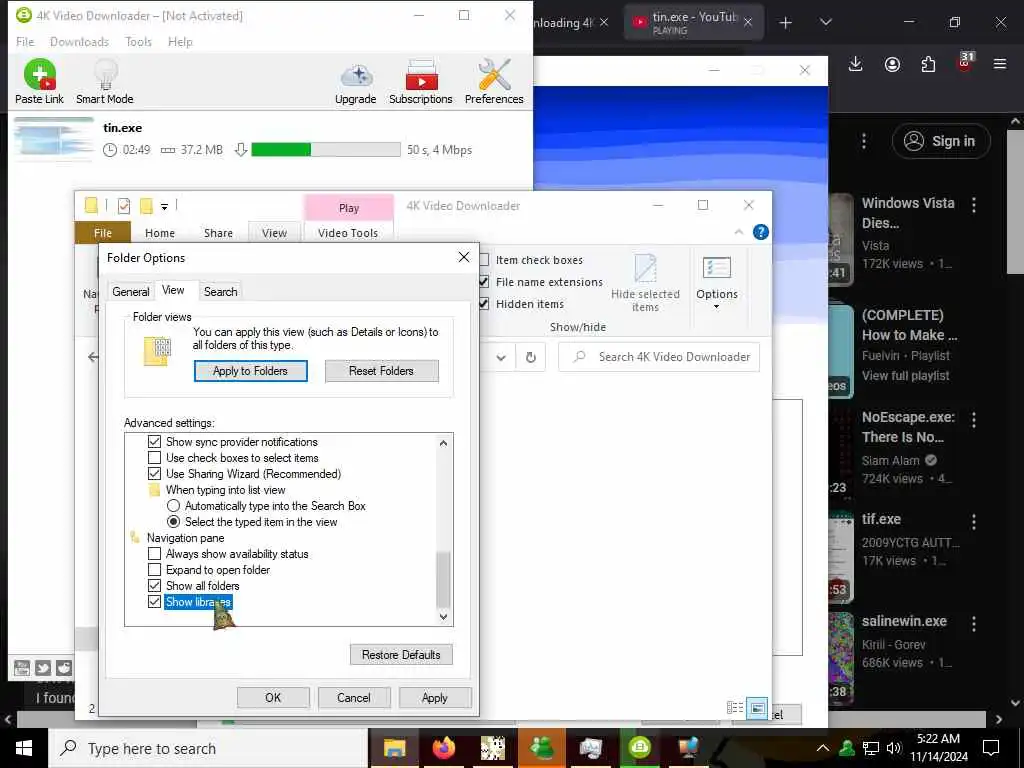Open Firefox extensions puzzle icon
The height and width of the screenshot is (768, 1024).
click(x=928, y=64)
